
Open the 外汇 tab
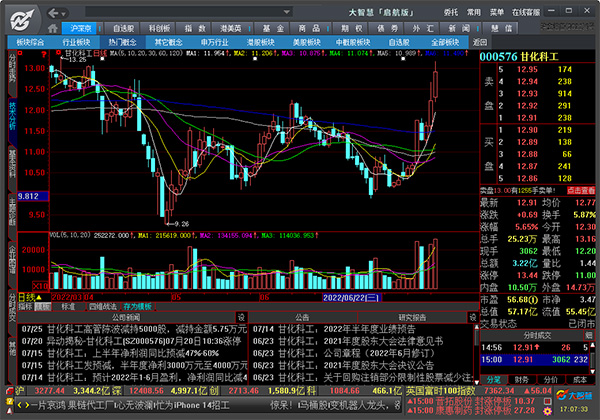pos(423,28)
